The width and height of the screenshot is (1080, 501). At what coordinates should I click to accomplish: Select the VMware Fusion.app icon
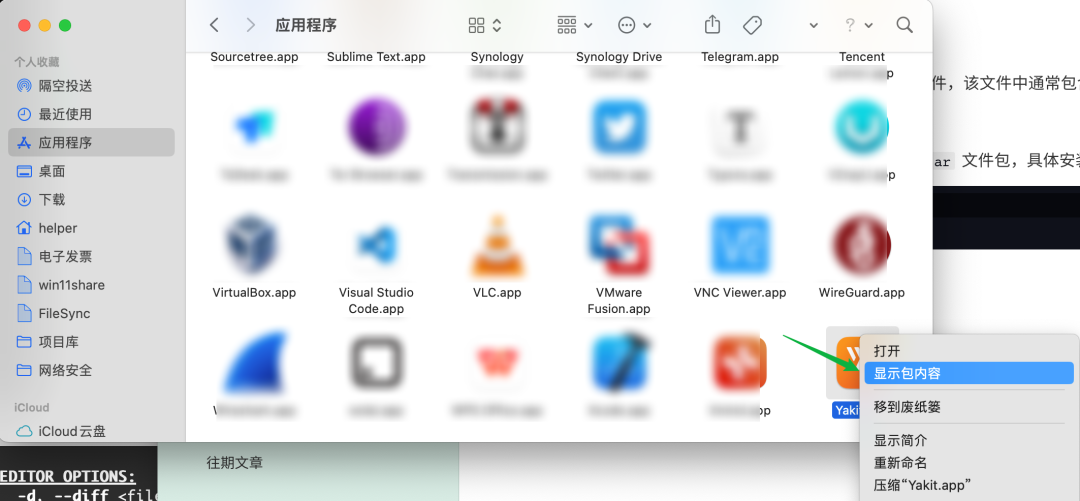pos(619,245)
